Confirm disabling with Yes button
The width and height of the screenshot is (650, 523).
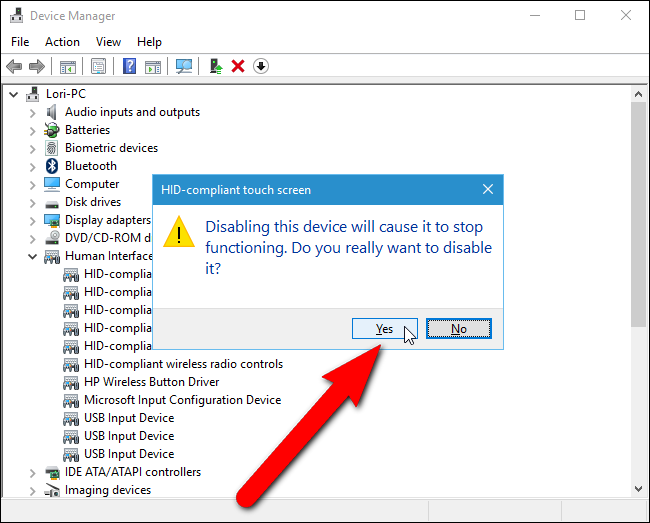click(385, 329)
